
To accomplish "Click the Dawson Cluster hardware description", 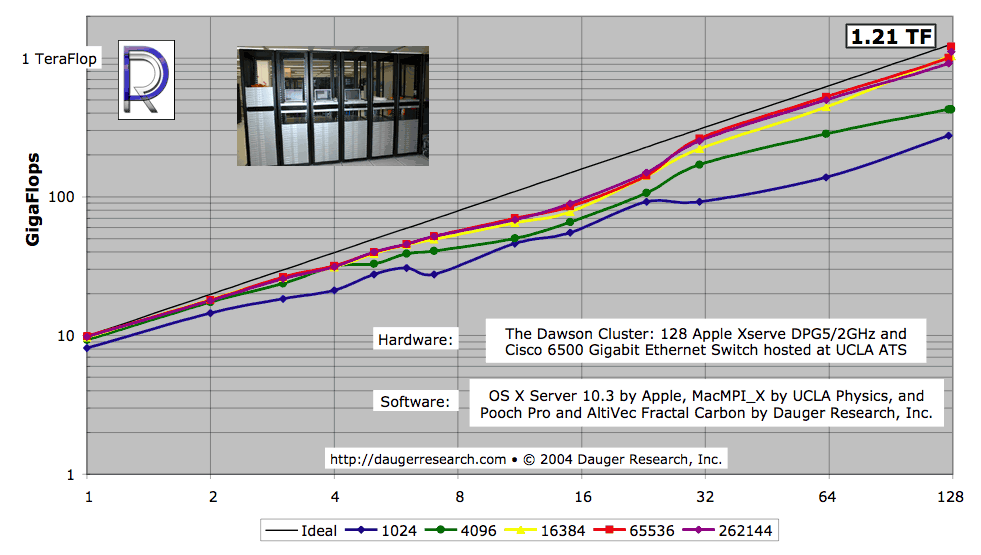I will click(706, 342).
